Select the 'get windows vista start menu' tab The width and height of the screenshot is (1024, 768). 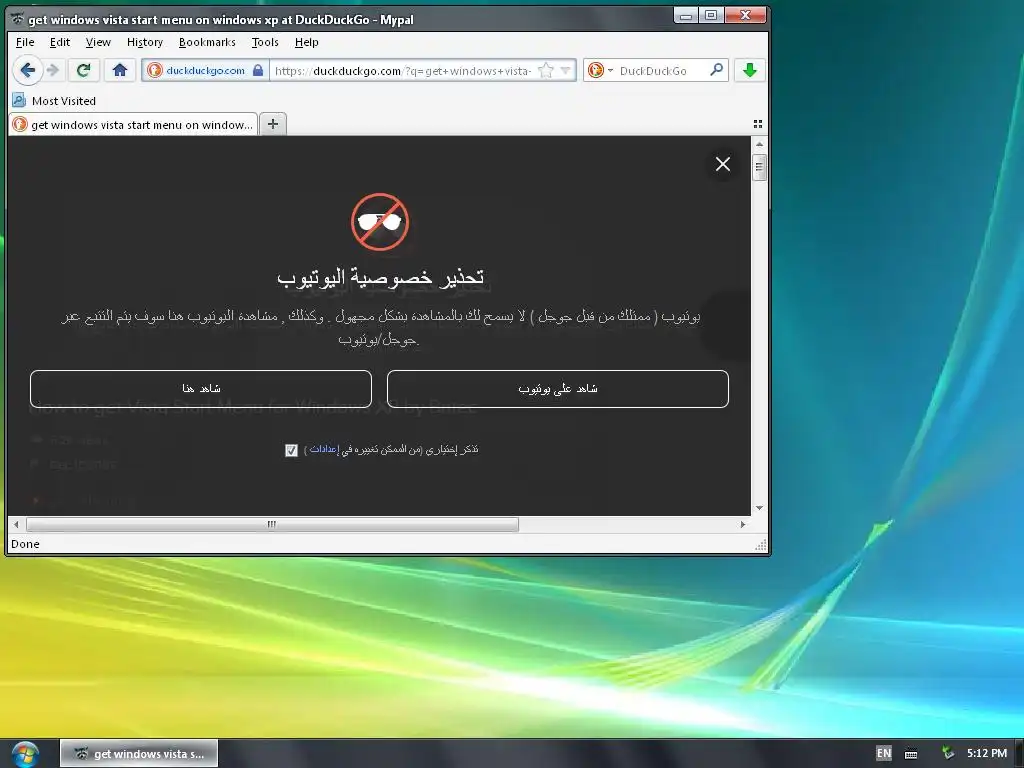pos(133,124)
